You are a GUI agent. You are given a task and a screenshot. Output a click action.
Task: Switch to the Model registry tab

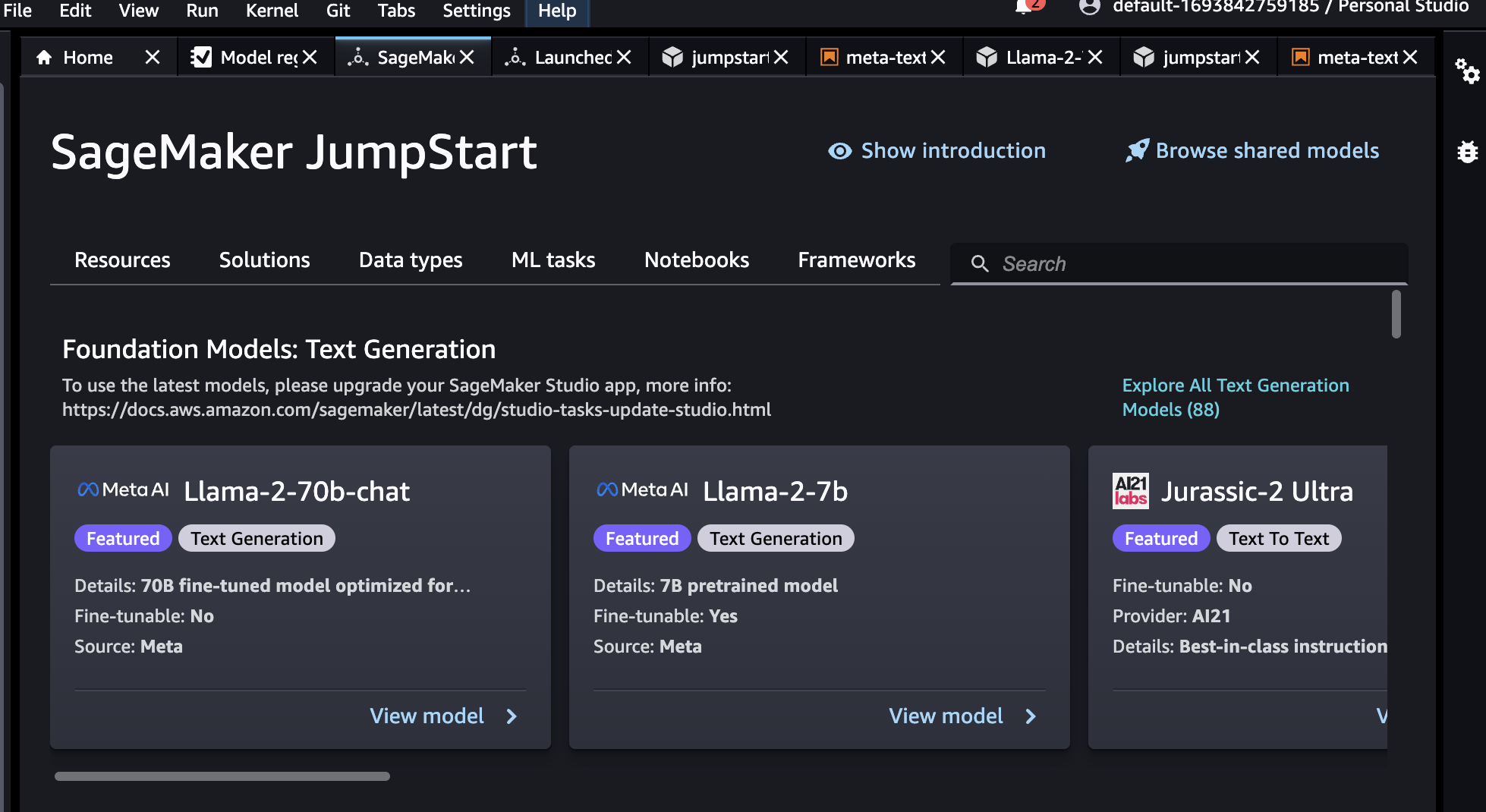click(x=258, y=58)
